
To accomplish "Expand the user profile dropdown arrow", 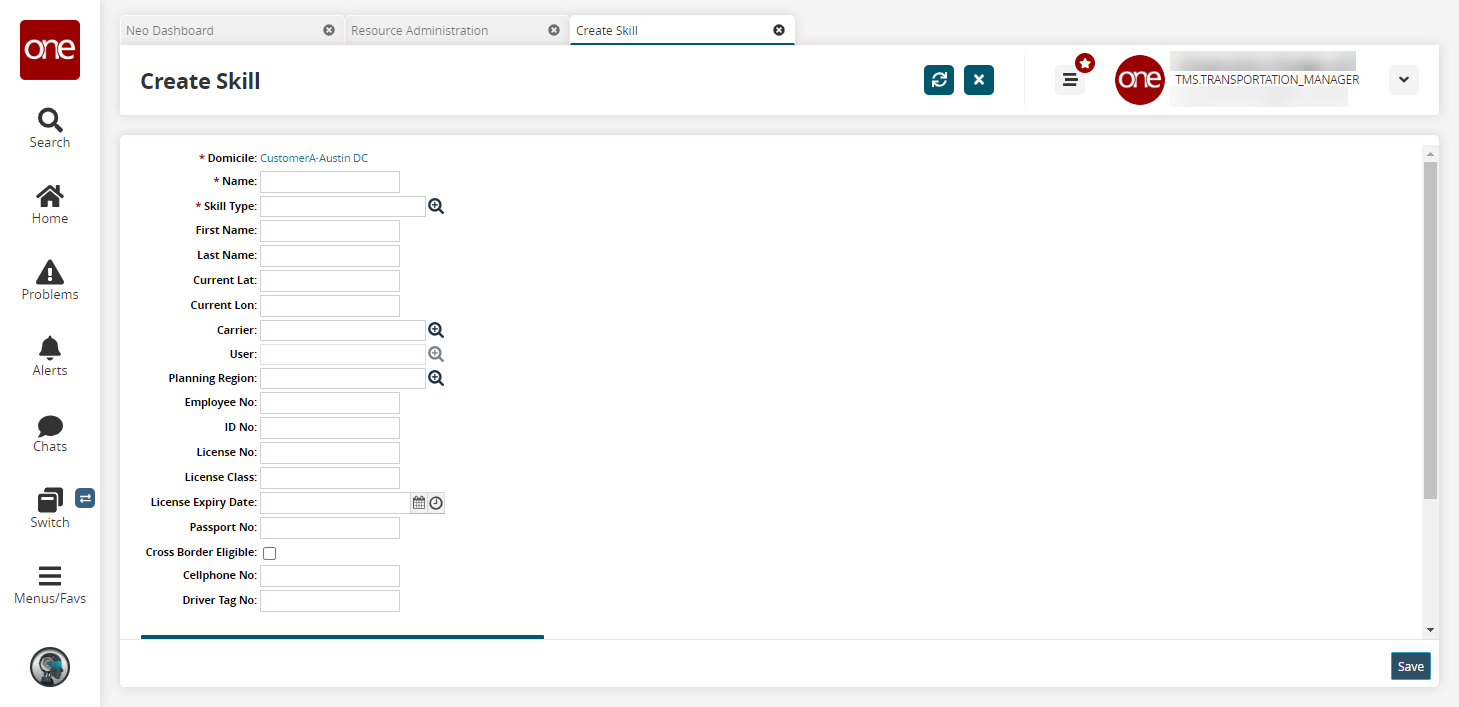I will coord(1404,80).
